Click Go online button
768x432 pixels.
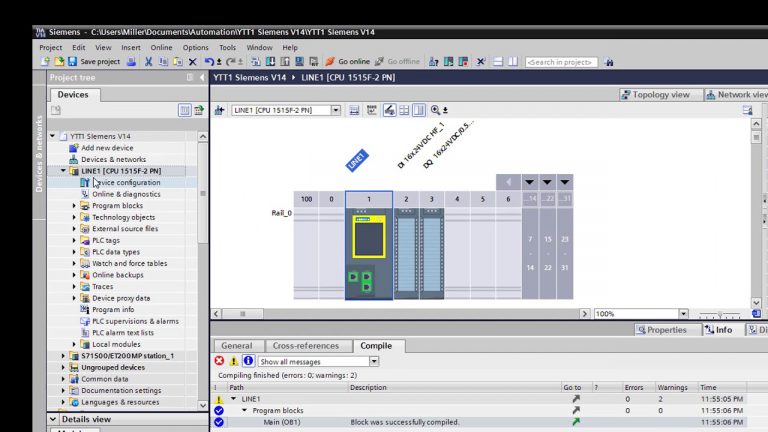pos(348,62)
